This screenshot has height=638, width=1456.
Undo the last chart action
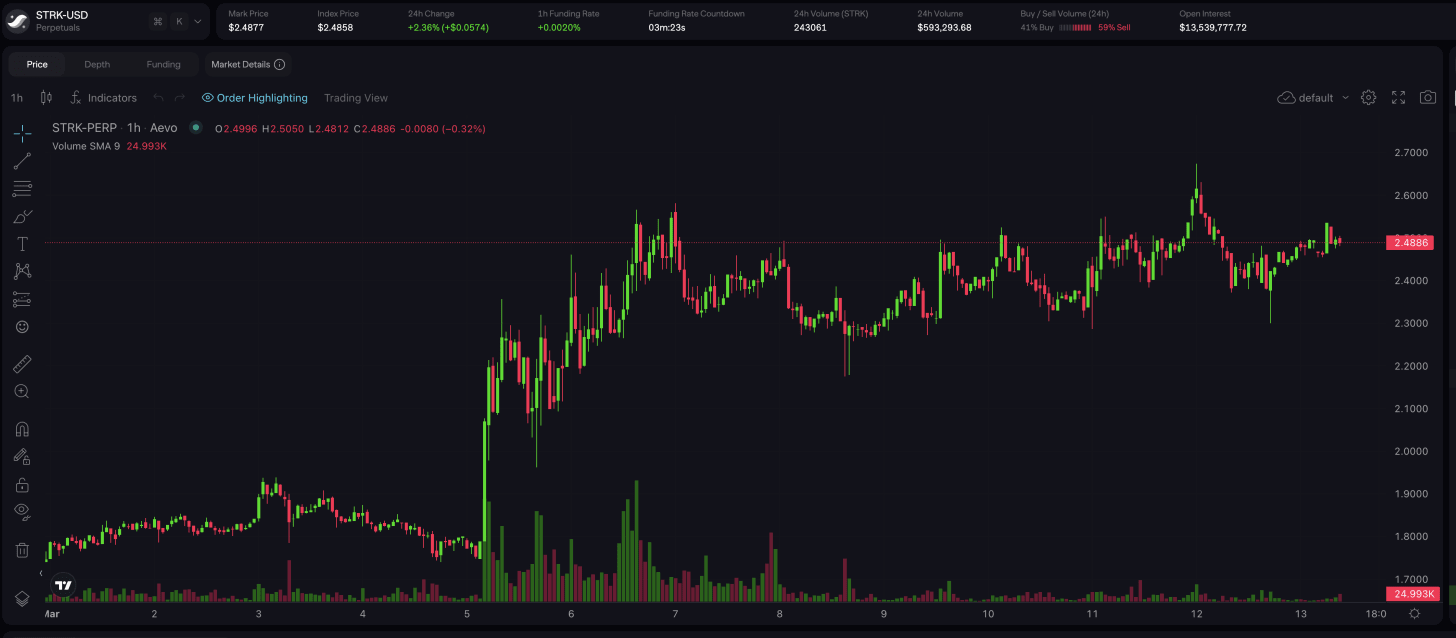(158, 98)
